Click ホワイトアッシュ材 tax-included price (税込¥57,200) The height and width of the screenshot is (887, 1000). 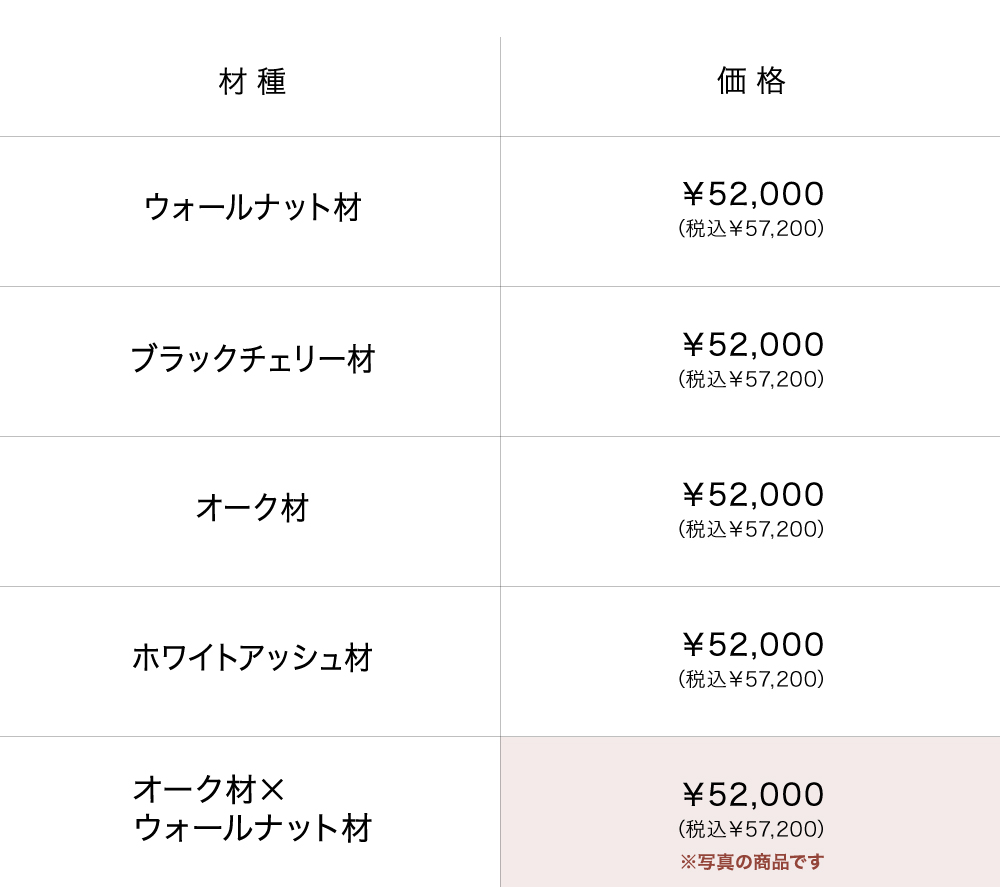[751, 680]
